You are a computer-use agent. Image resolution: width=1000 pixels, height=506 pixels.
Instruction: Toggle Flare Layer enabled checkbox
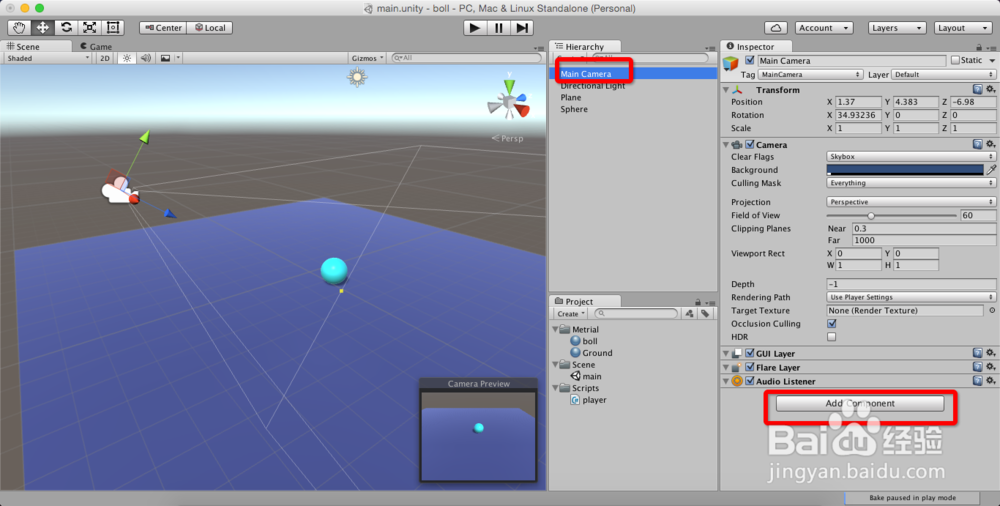750,367
